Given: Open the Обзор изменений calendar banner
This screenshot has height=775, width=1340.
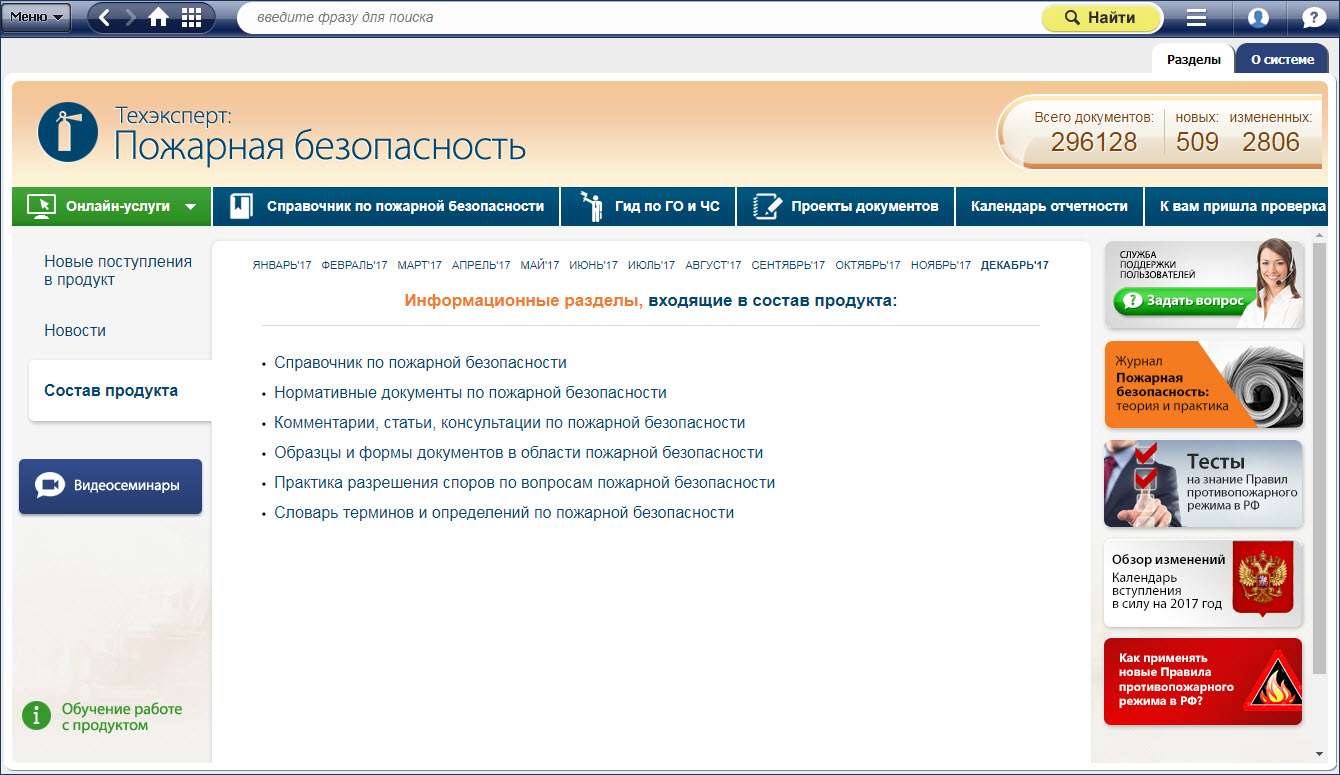Looking at the screenshot, I should 1204,584.
